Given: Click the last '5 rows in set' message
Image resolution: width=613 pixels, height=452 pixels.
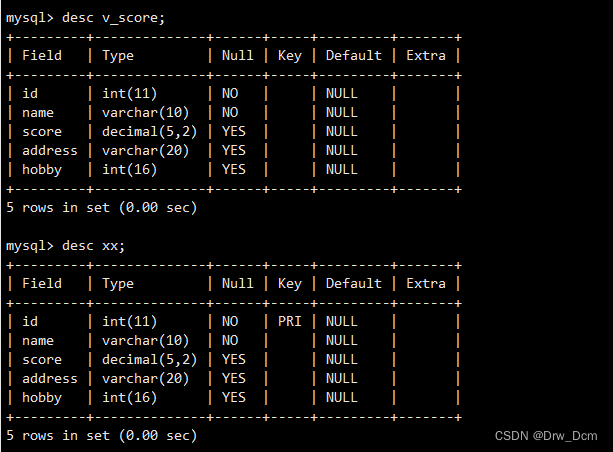Looking at the screenshot, I should [x=102, y=436].
